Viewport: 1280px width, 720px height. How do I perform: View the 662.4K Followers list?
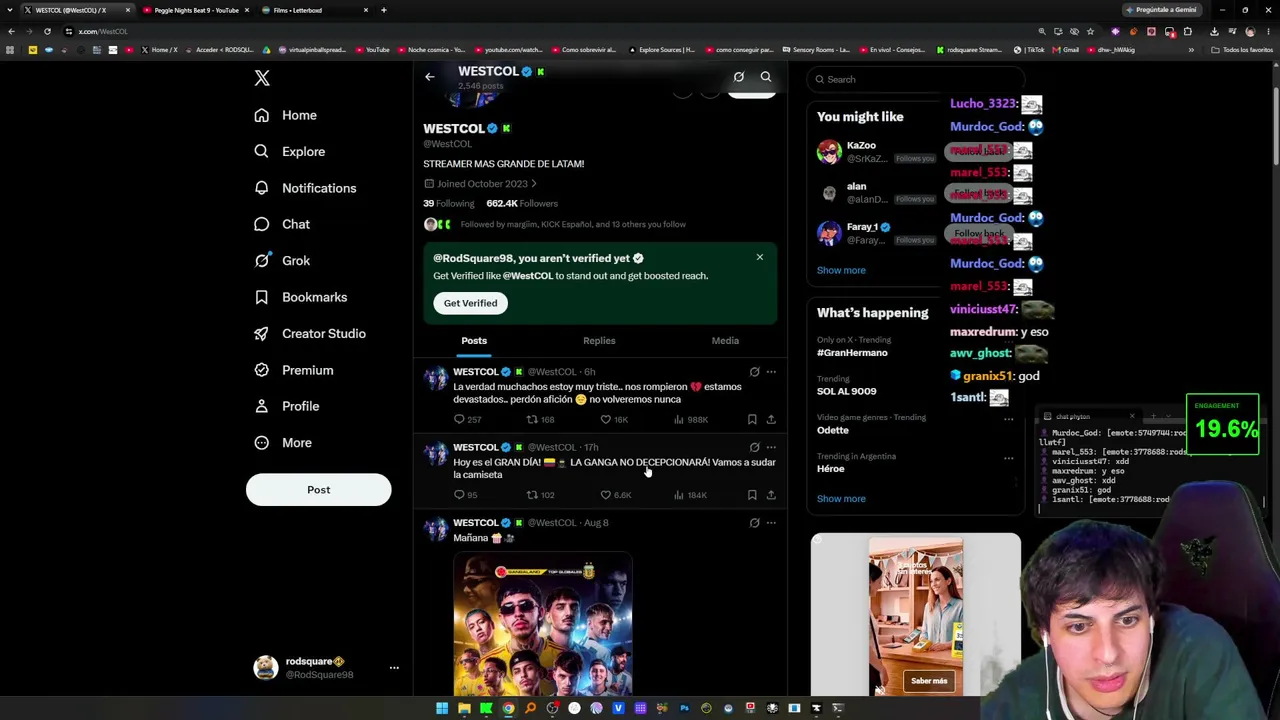pos(522,204)
